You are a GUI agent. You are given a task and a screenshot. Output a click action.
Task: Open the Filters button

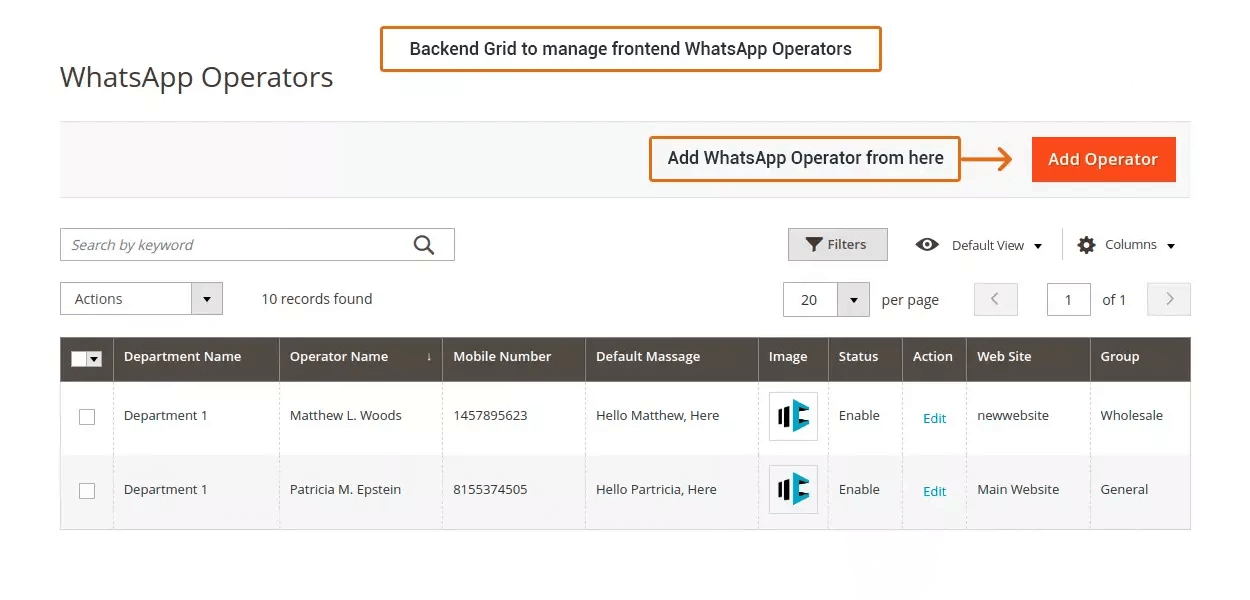[x=837, y=245]
